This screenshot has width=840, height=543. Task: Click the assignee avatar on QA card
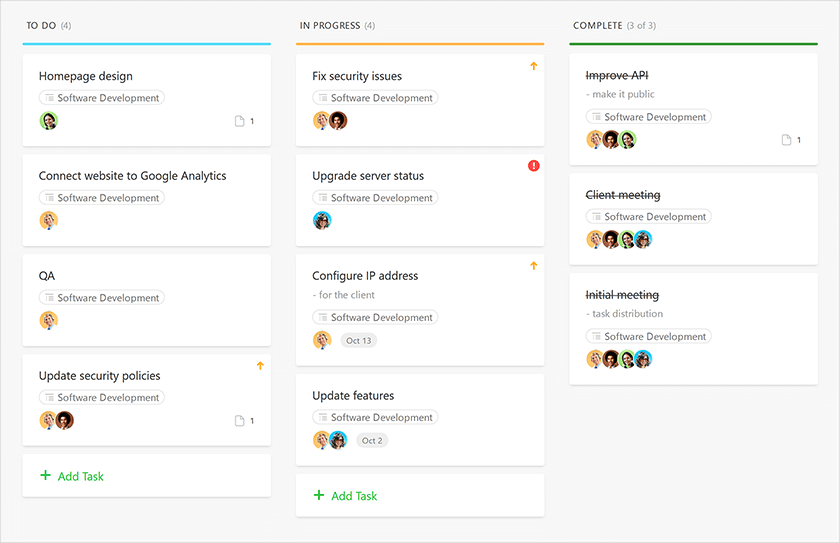coord(49,320)
